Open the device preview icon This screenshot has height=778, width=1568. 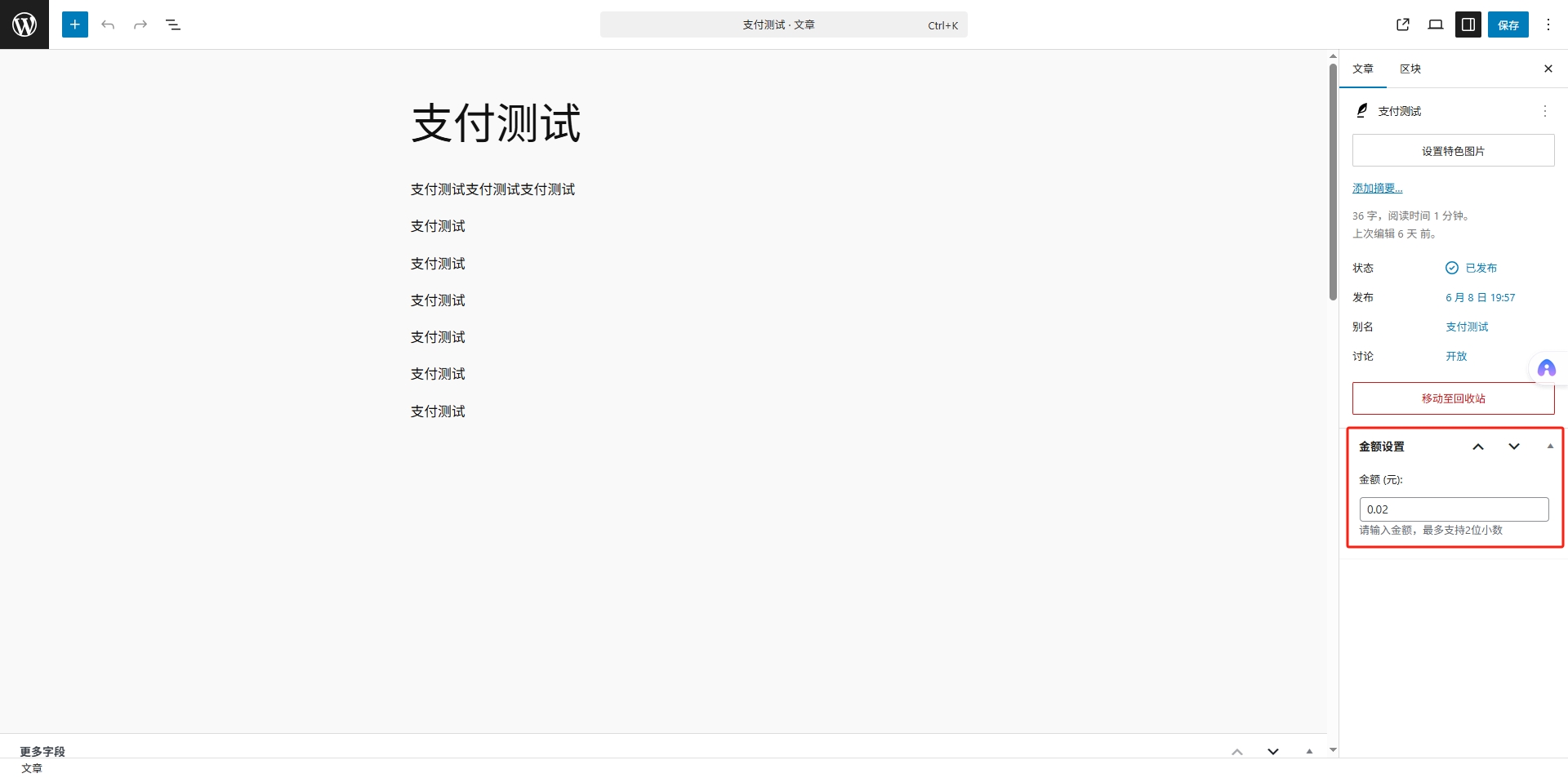[1435, 24]
